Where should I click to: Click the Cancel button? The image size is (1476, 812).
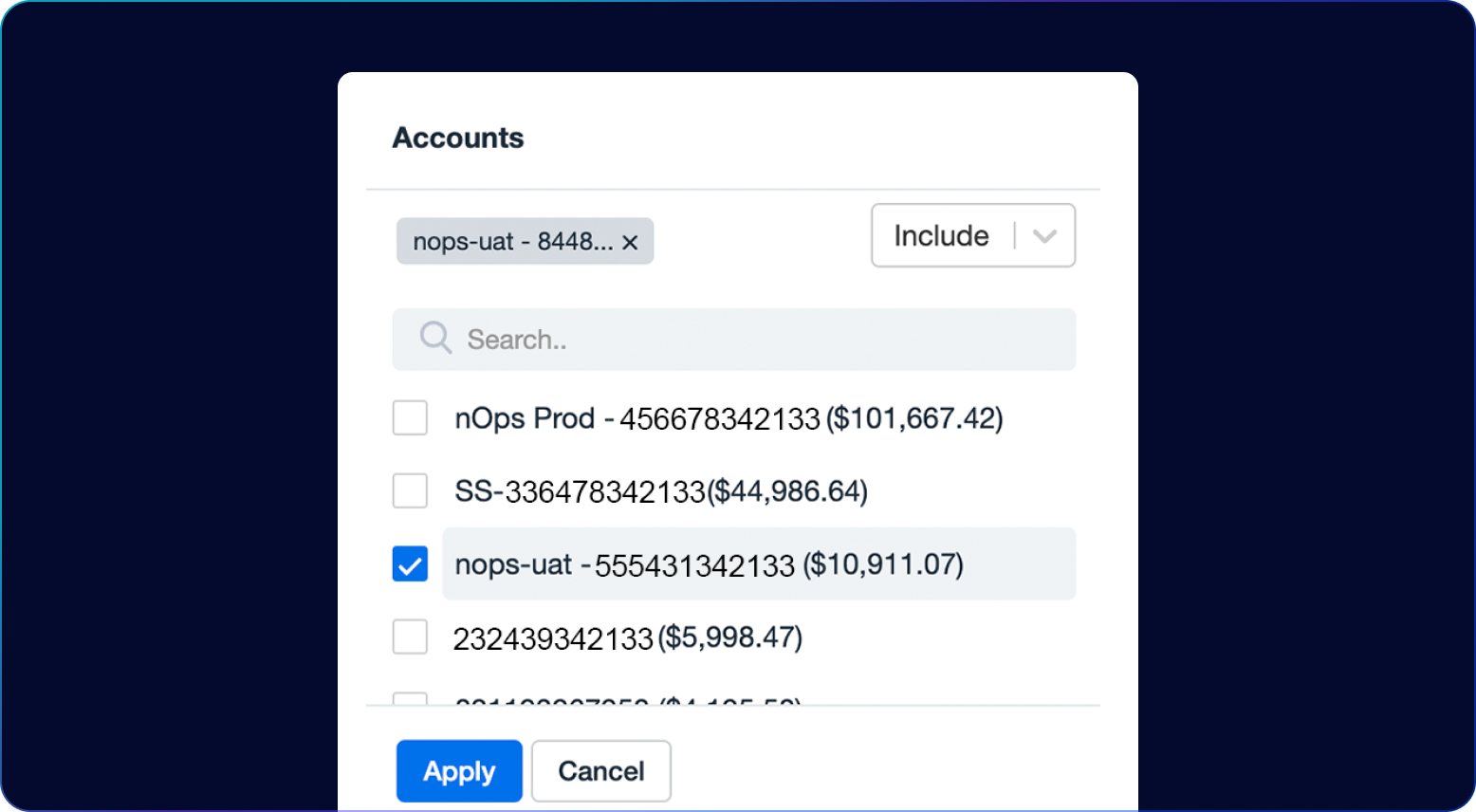click(x=601, y=771)
